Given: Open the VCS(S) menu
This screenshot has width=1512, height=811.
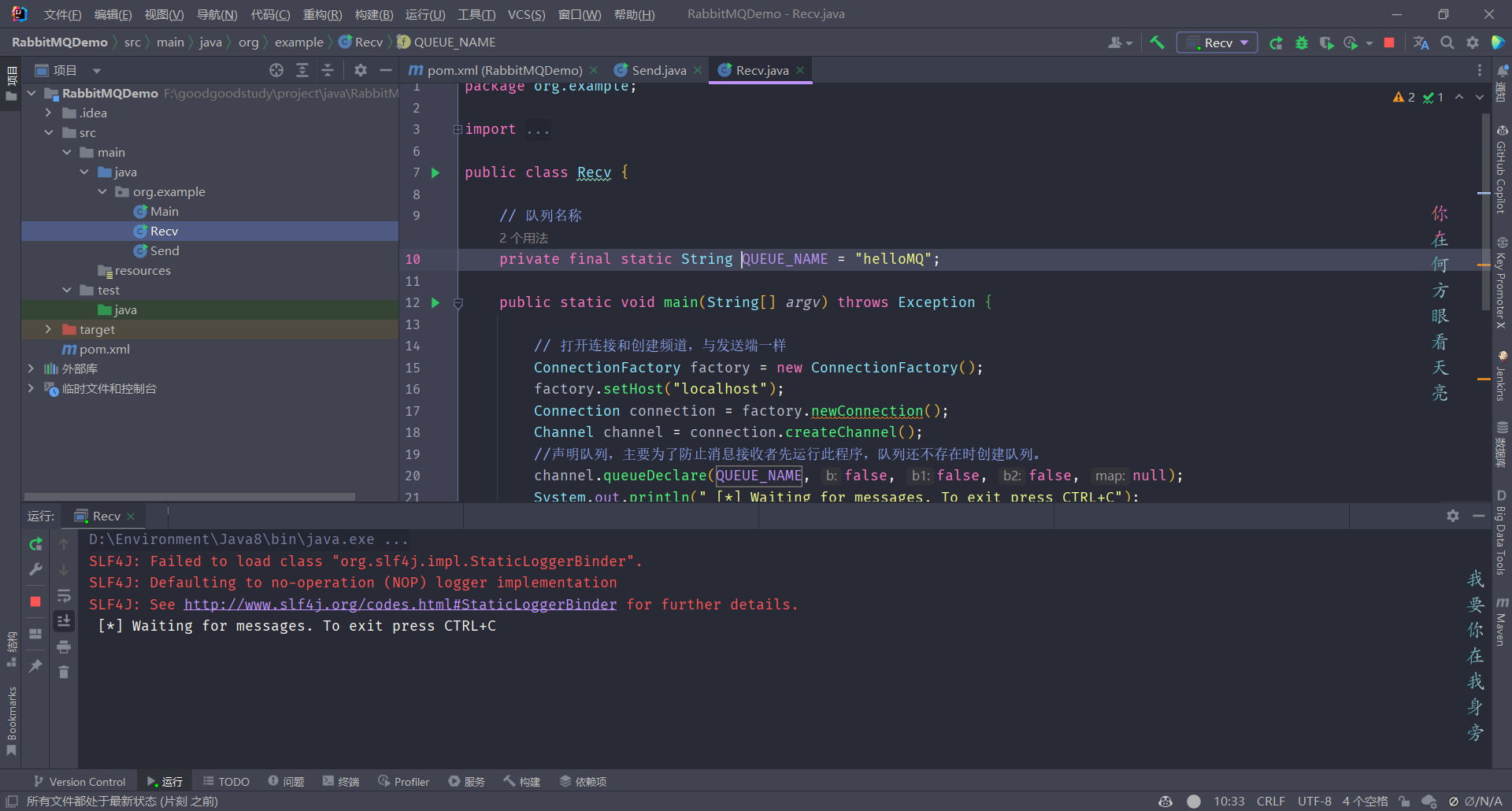Looking at the screenshot, I should tap(526, 14).
